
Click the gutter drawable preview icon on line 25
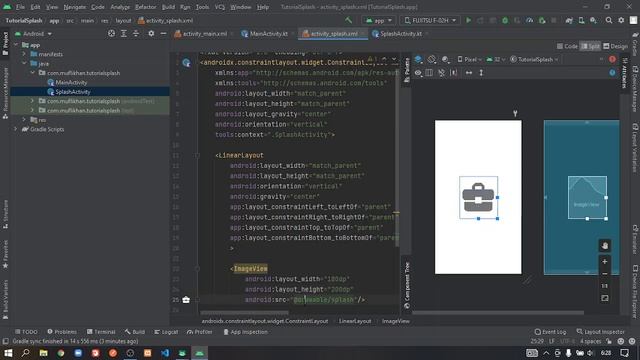(186, 300)
